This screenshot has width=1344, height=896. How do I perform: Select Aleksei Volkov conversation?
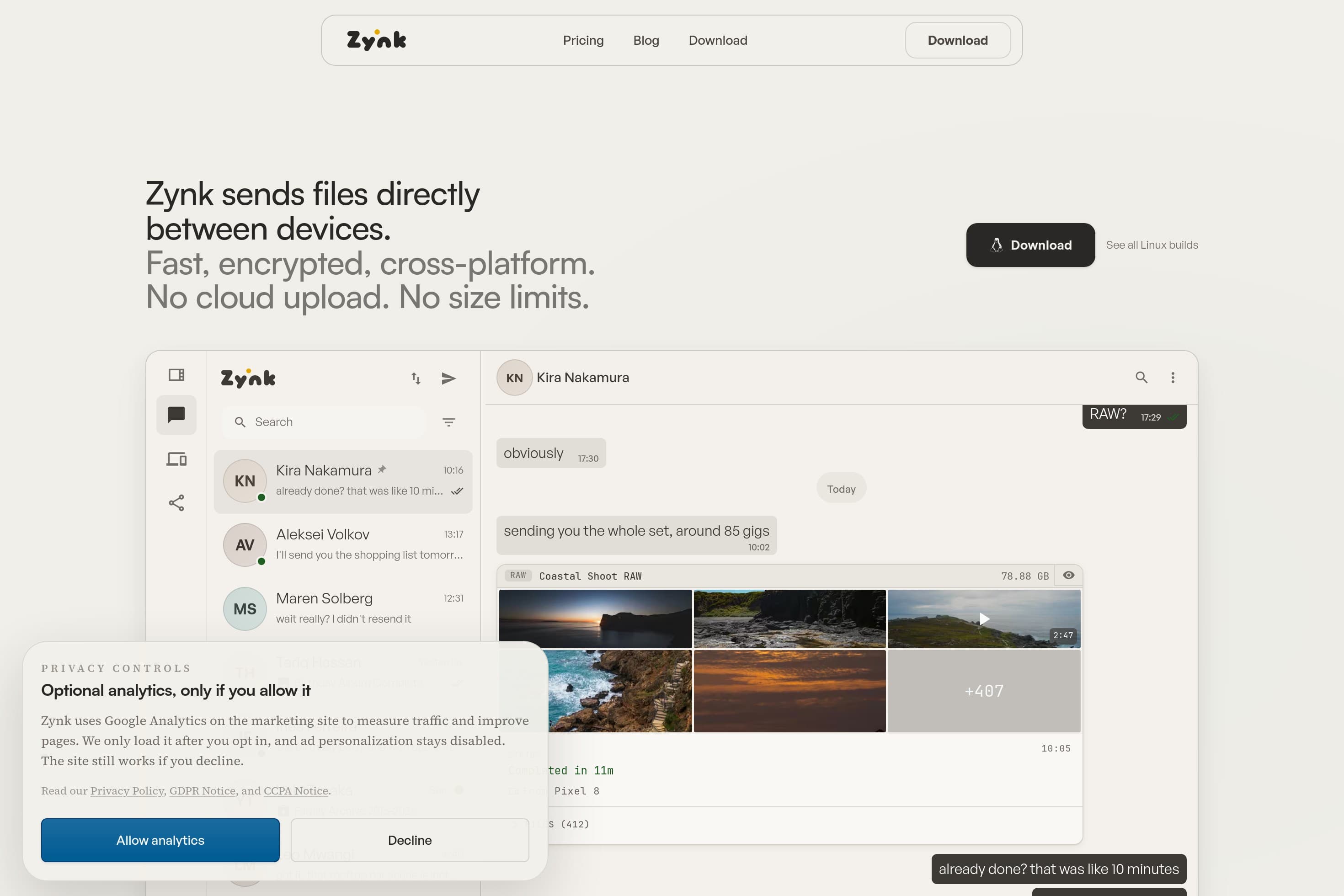tap(343, 544)
